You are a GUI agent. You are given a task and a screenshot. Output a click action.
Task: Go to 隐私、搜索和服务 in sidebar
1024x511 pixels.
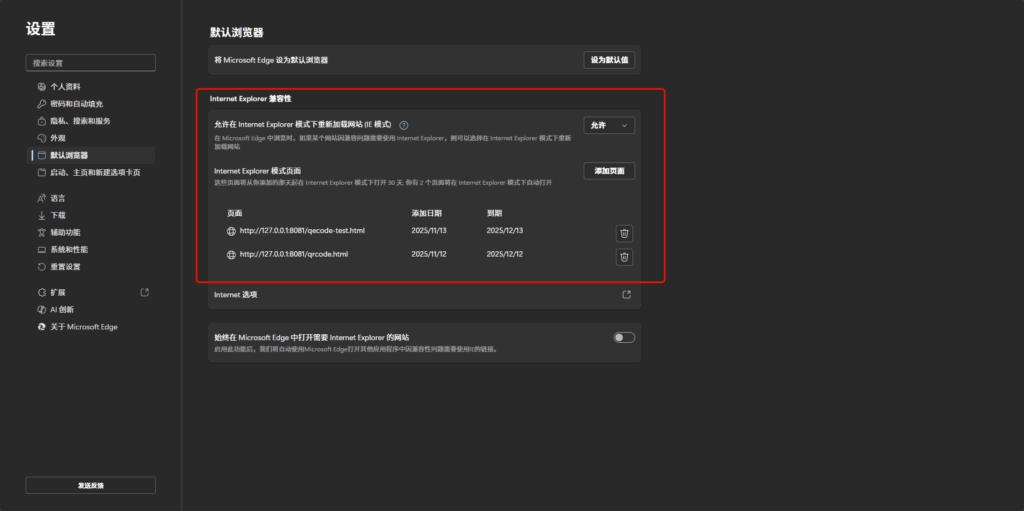coord(80,121)
